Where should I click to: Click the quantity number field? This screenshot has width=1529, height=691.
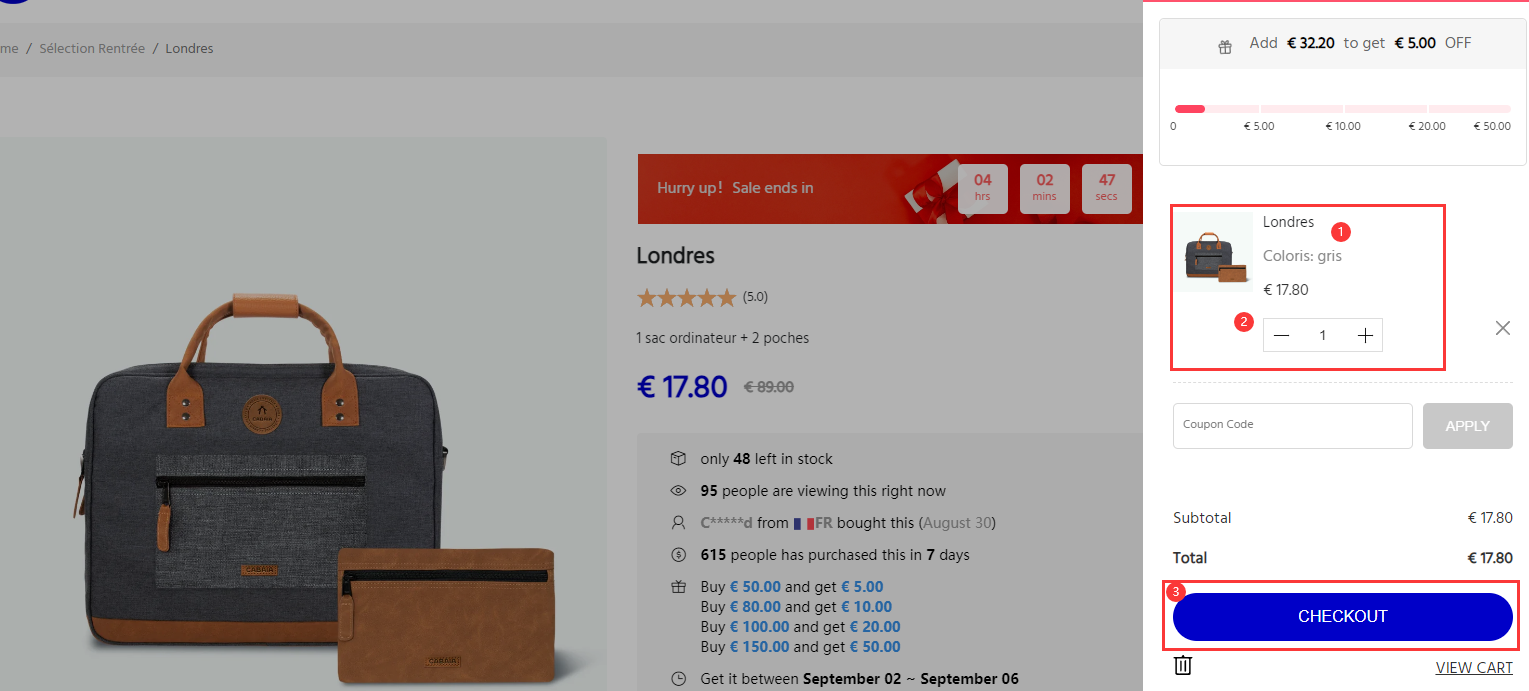(x=1323, y=336)
